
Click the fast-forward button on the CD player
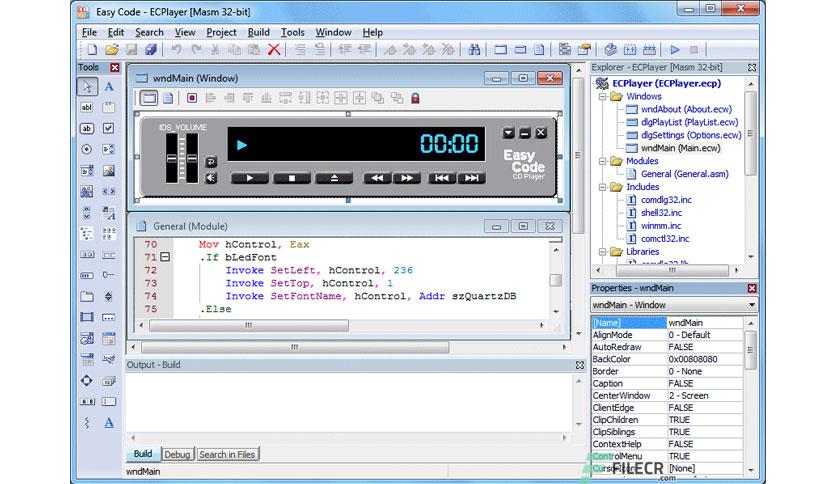click(407, 178)
